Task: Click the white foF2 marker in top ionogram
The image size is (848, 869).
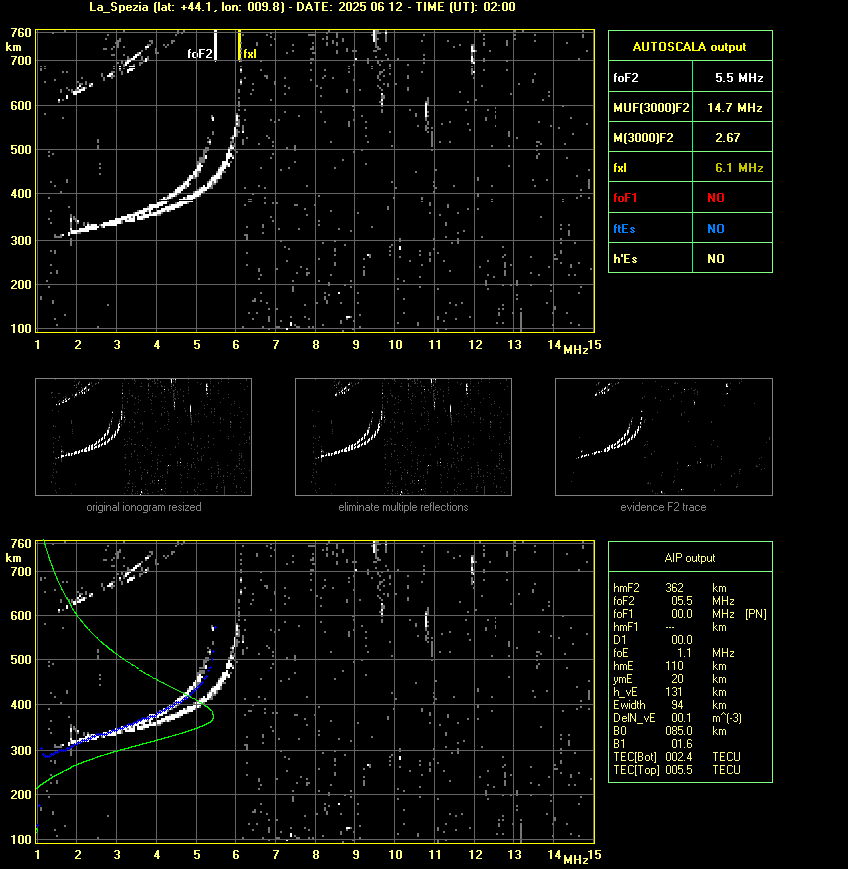Action: pos(216,45)
